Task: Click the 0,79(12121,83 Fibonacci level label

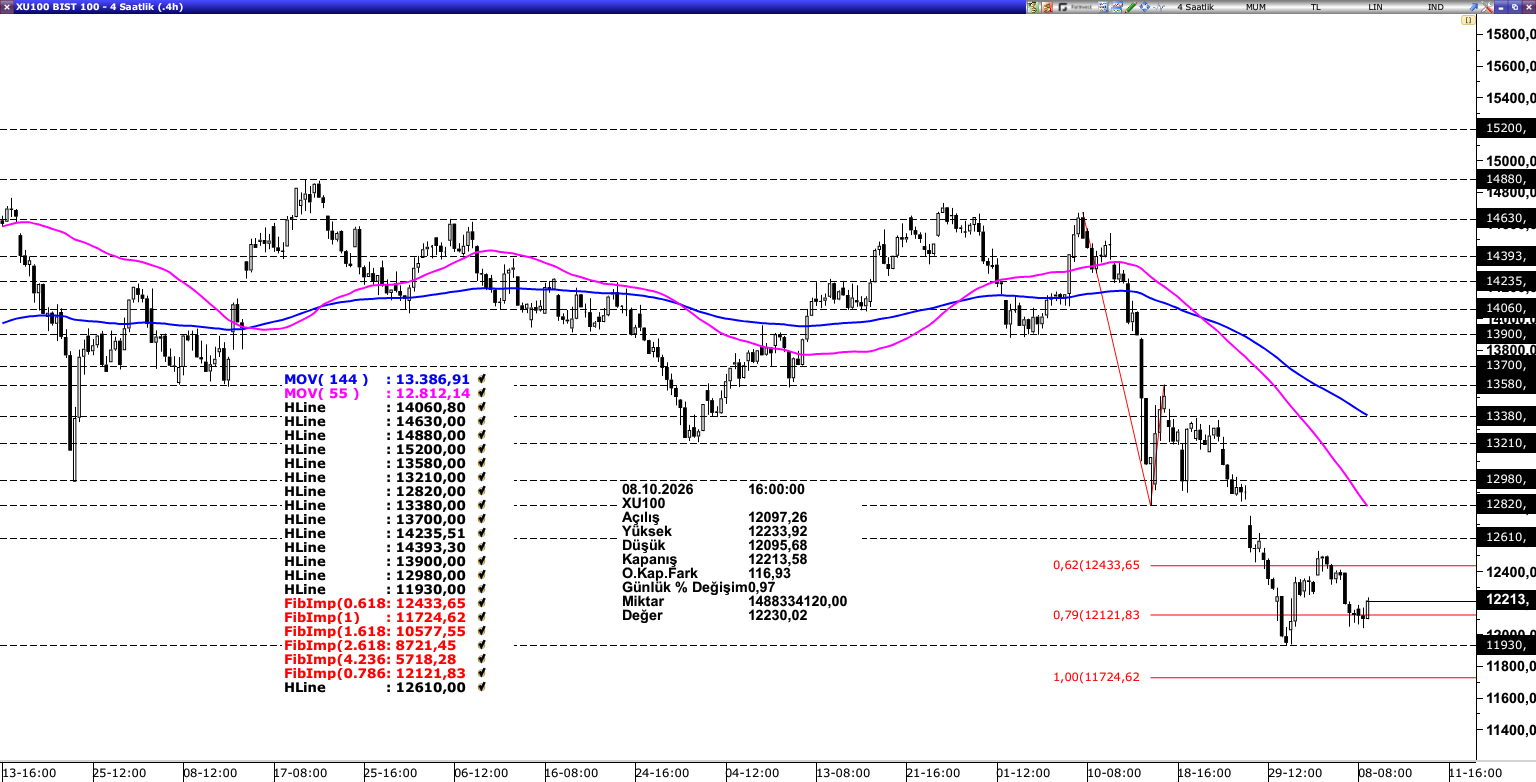Action: coord(1096,615)
